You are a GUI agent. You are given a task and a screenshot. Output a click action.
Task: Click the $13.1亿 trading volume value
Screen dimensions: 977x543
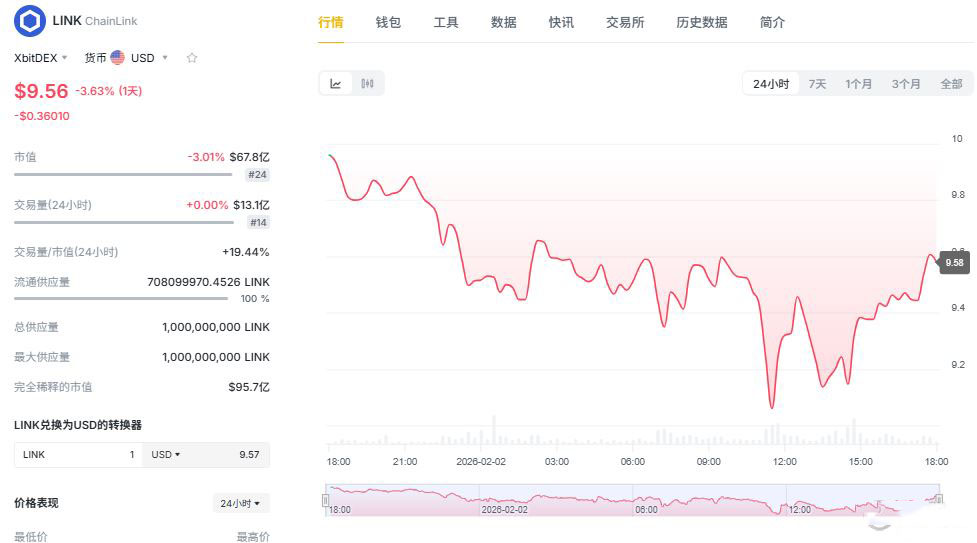(x=251, y=205)
